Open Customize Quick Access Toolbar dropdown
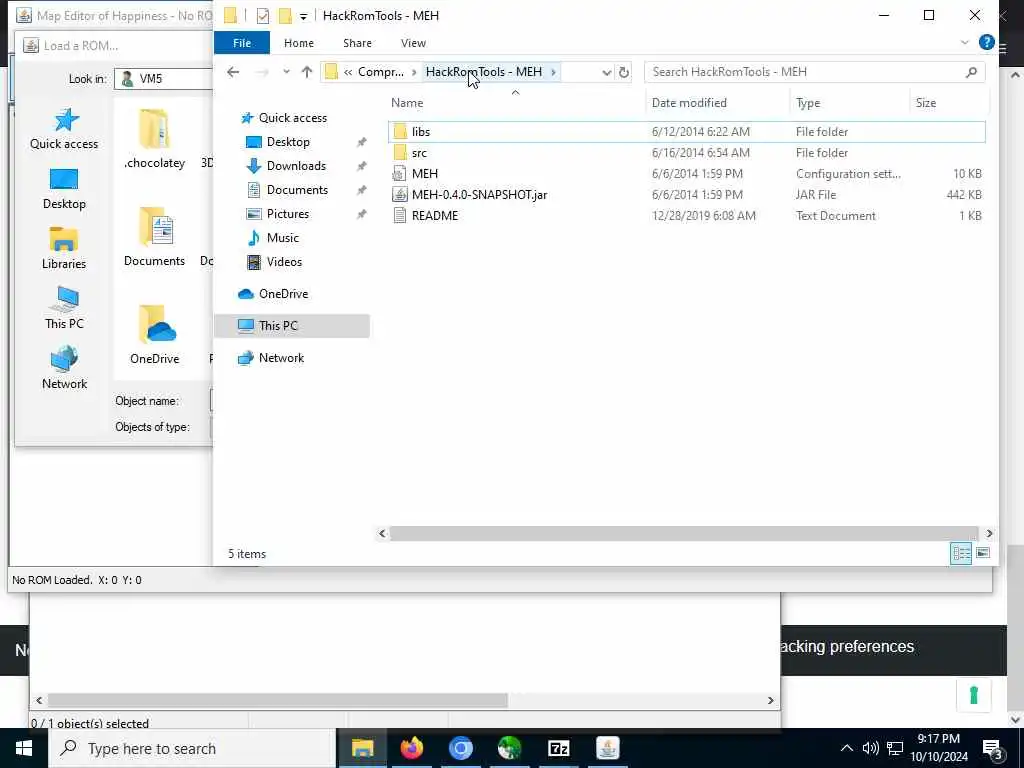1024x768 pixels. point(303,16)
